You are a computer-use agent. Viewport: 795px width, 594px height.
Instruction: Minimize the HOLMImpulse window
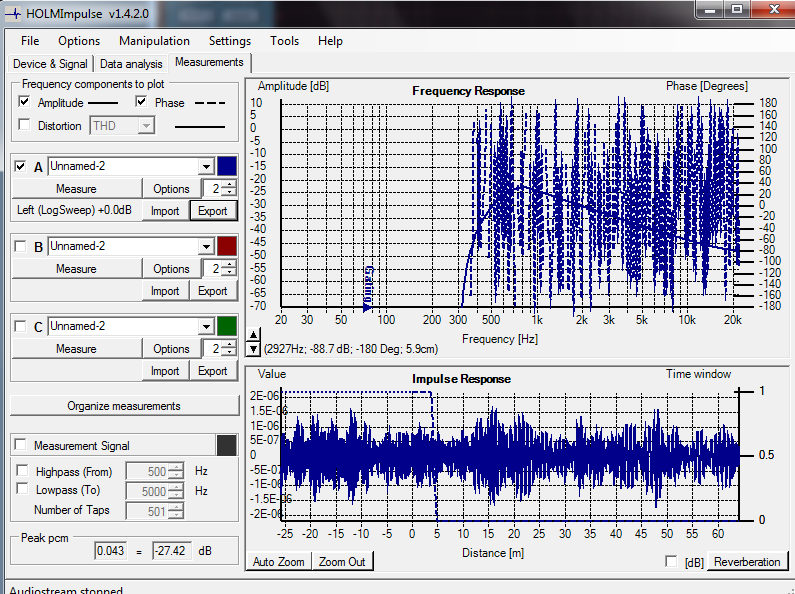click(709, 9)
